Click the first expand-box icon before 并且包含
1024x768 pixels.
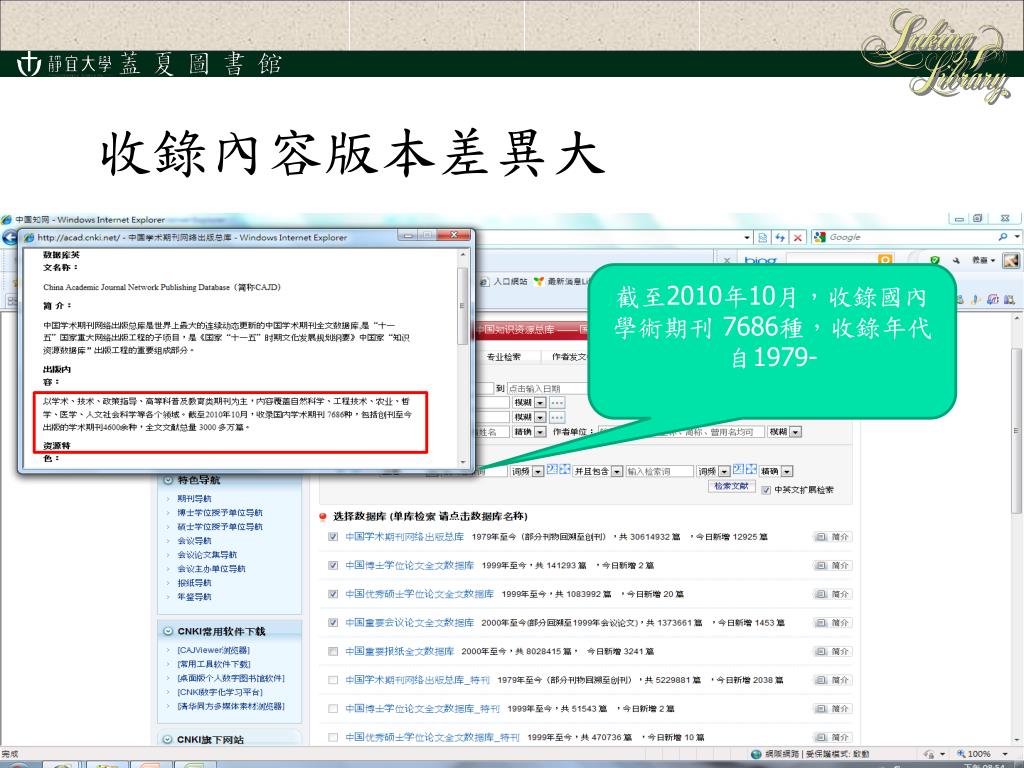[x=565, y=469]
